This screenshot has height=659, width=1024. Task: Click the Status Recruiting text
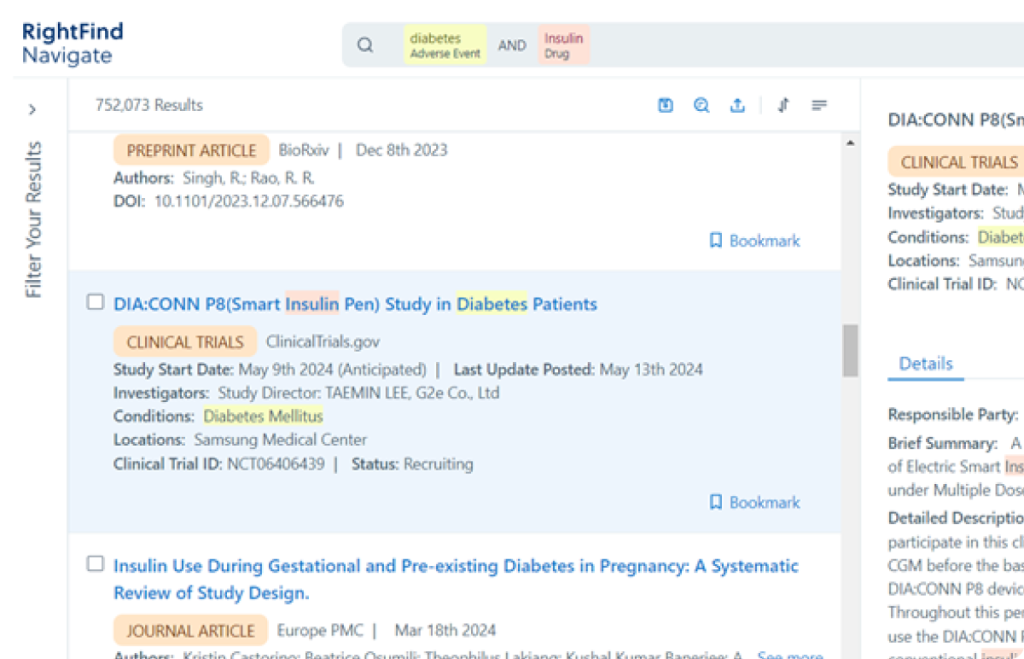[412, 464]
